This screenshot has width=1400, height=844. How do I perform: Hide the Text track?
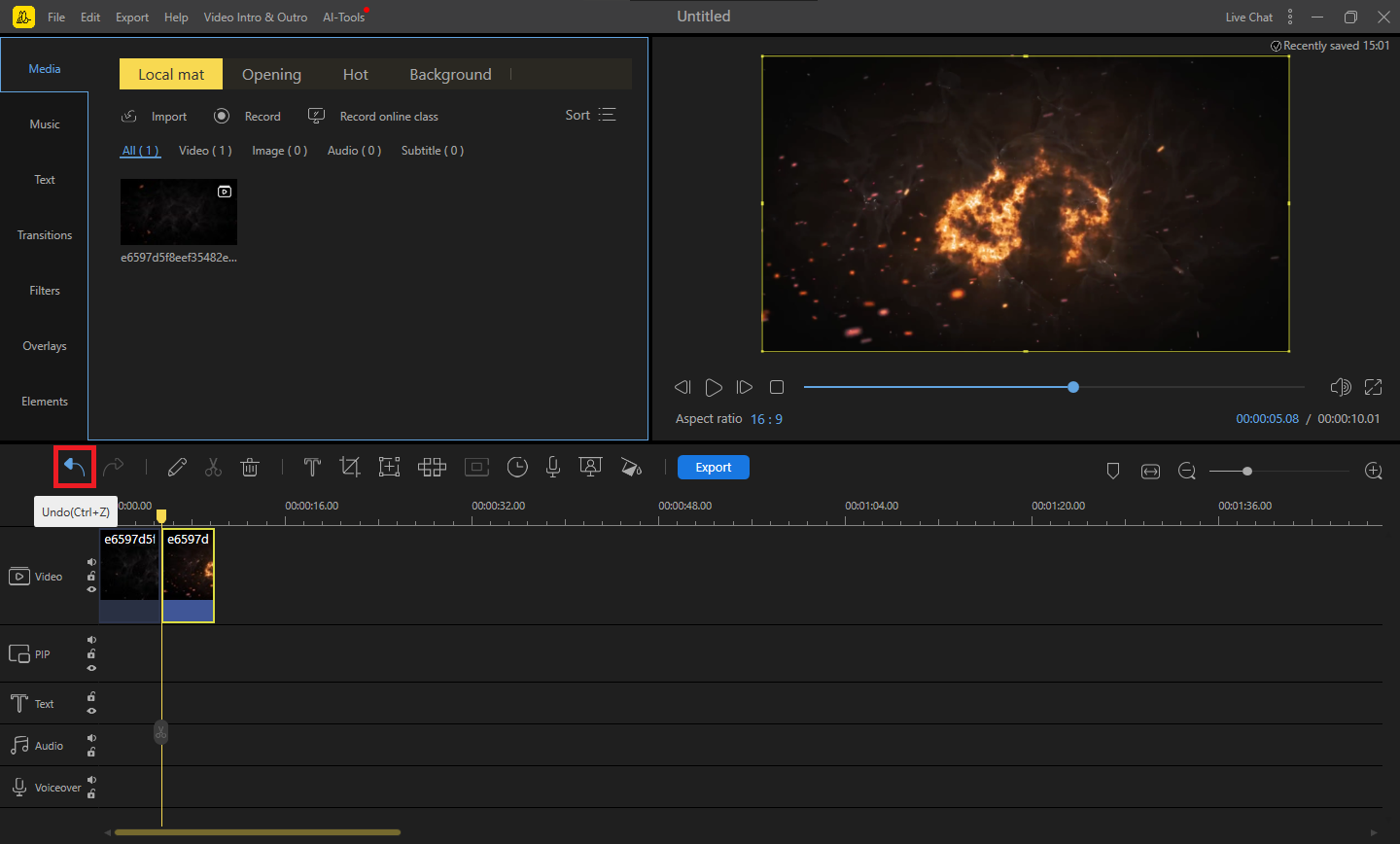(x=91, y=711)
